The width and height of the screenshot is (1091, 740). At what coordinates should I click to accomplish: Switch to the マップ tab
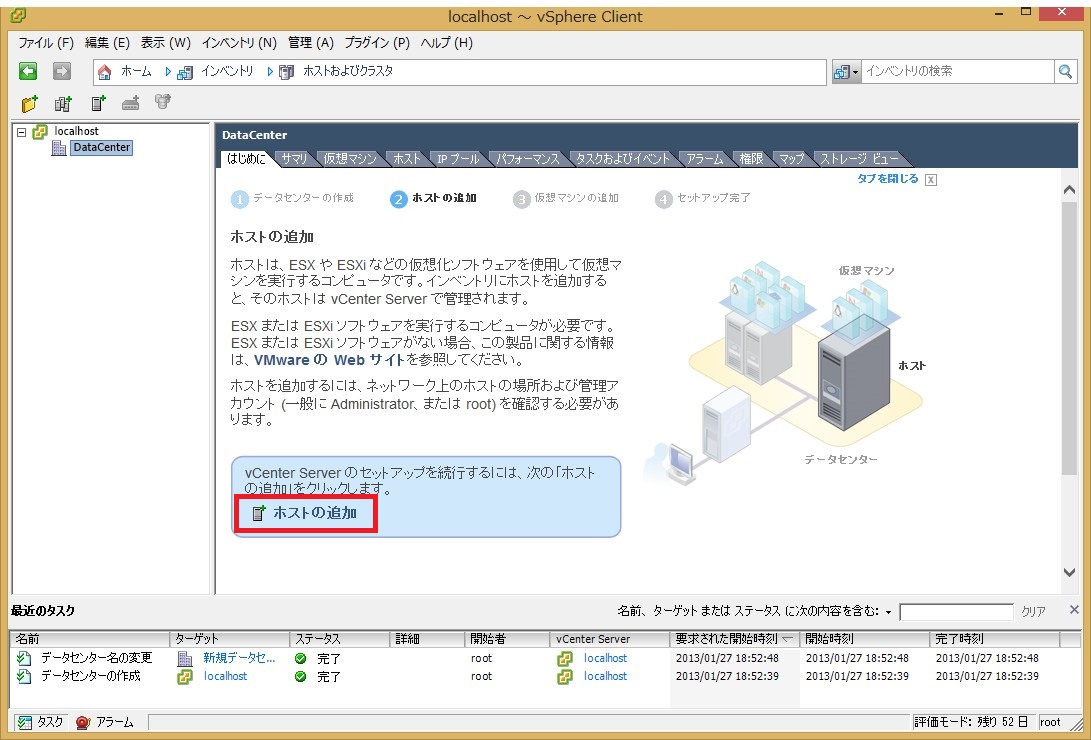tap(791, 159)
